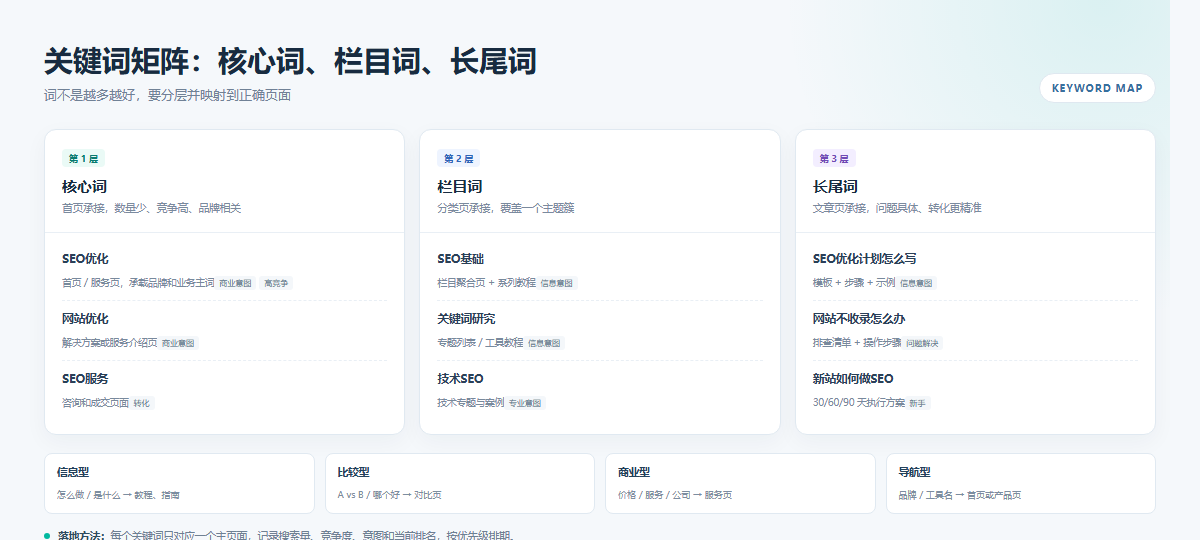
Task: Click text 解决方案或服务介绍页
Action: 109,343
